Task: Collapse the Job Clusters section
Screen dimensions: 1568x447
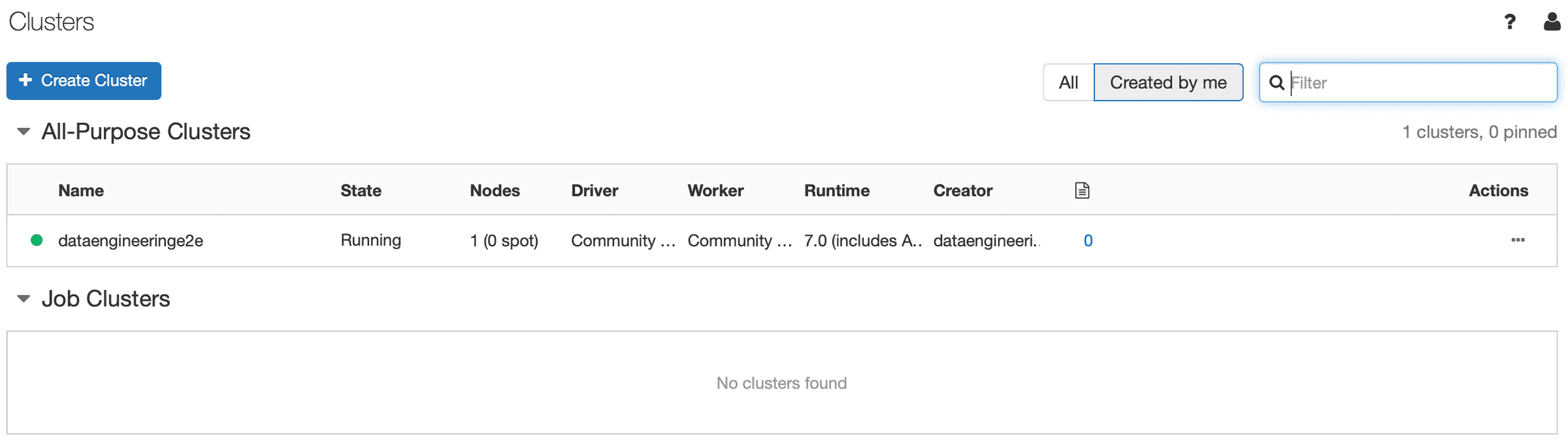Action: coord(24,299)
